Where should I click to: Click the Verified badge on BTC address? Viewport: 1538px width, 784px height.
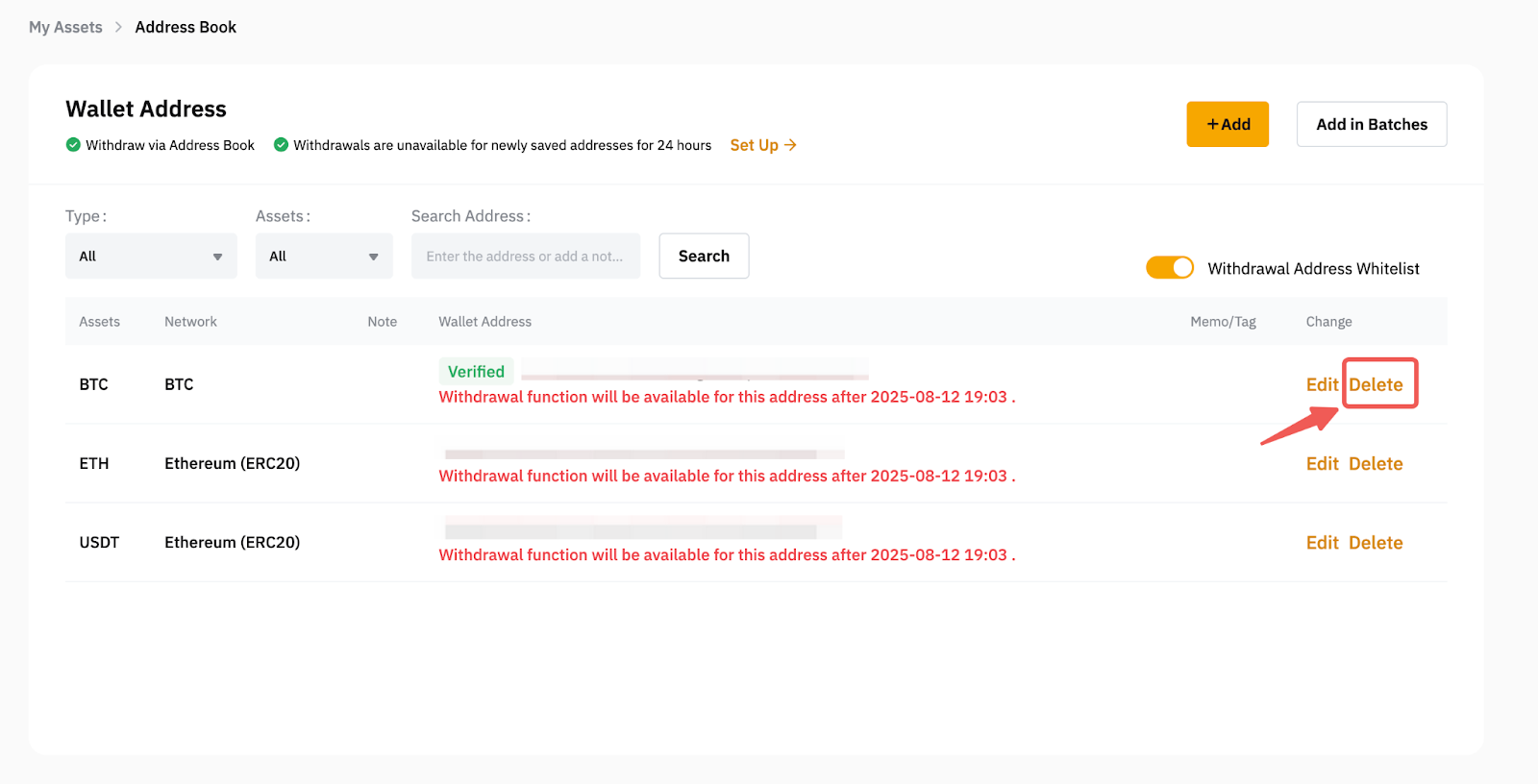[x=476, y=372]
